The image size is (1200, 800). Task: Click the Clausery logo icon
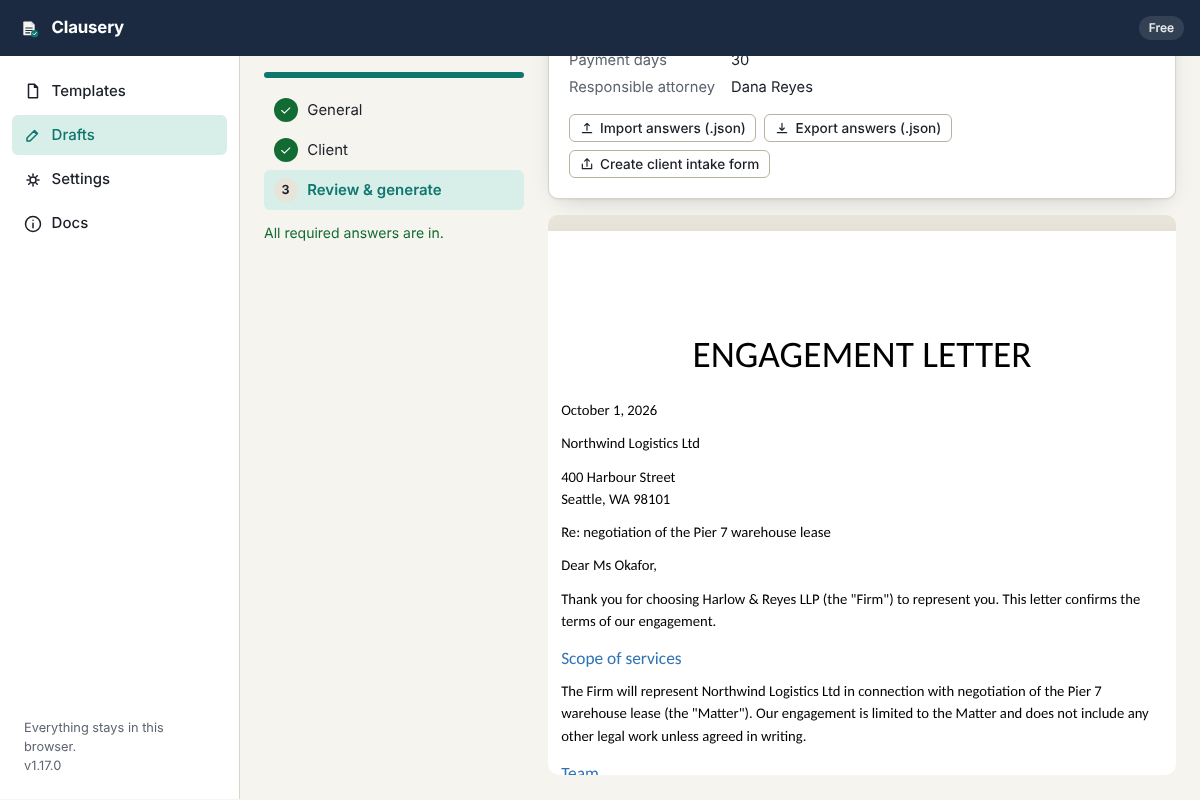click(31, 28)
